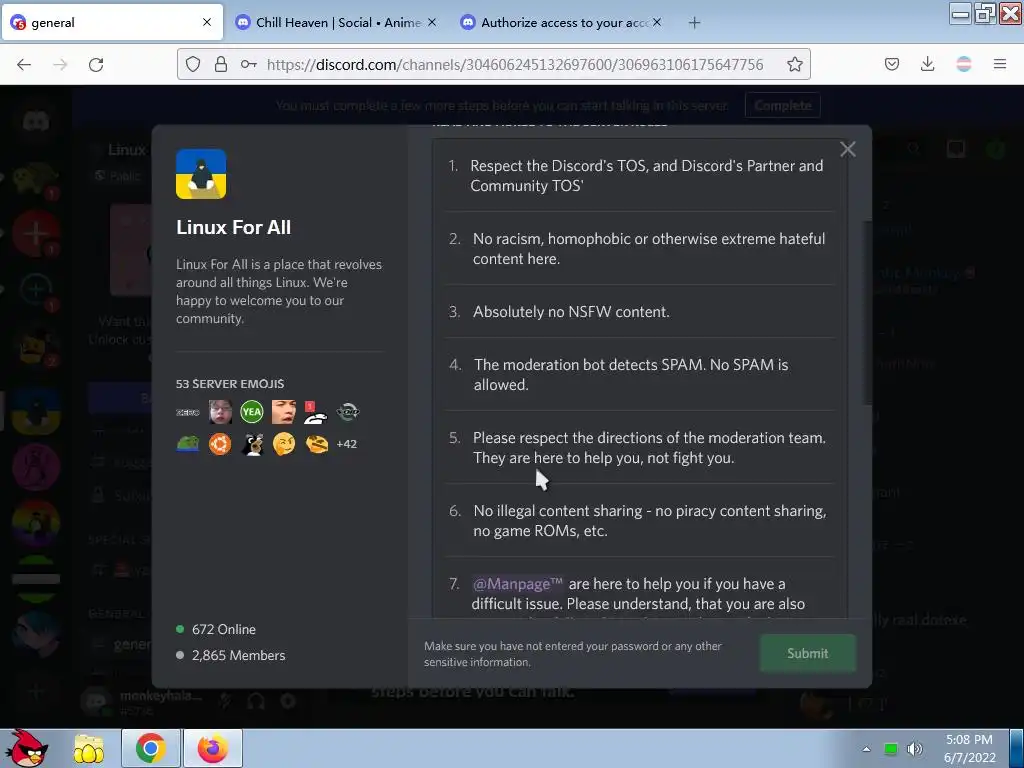Click the 672 Online count
The image size is (1024, 768).
point(223,630)
